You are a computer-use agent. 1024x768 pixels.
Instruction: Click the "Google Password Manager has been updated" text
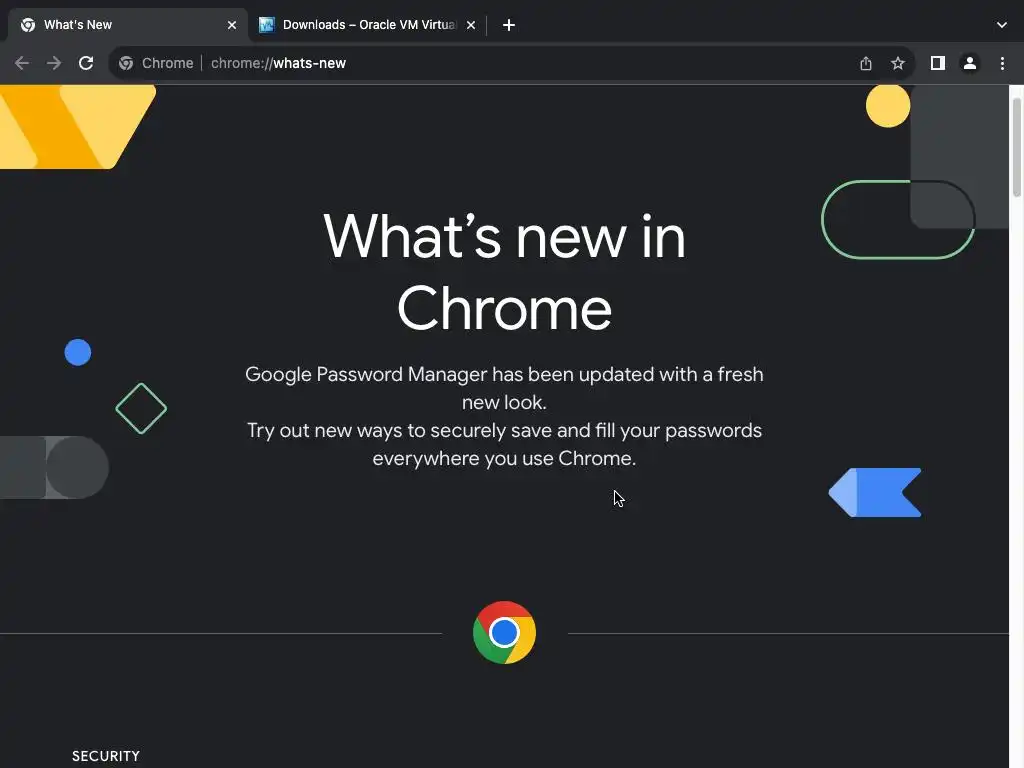[504, 388]
